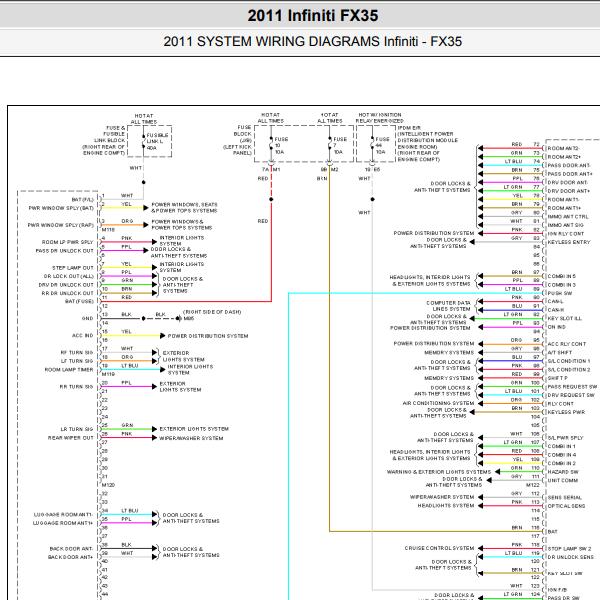Select the 'DRV DR UNLOCK OUT' label

[x=66, y=285]
